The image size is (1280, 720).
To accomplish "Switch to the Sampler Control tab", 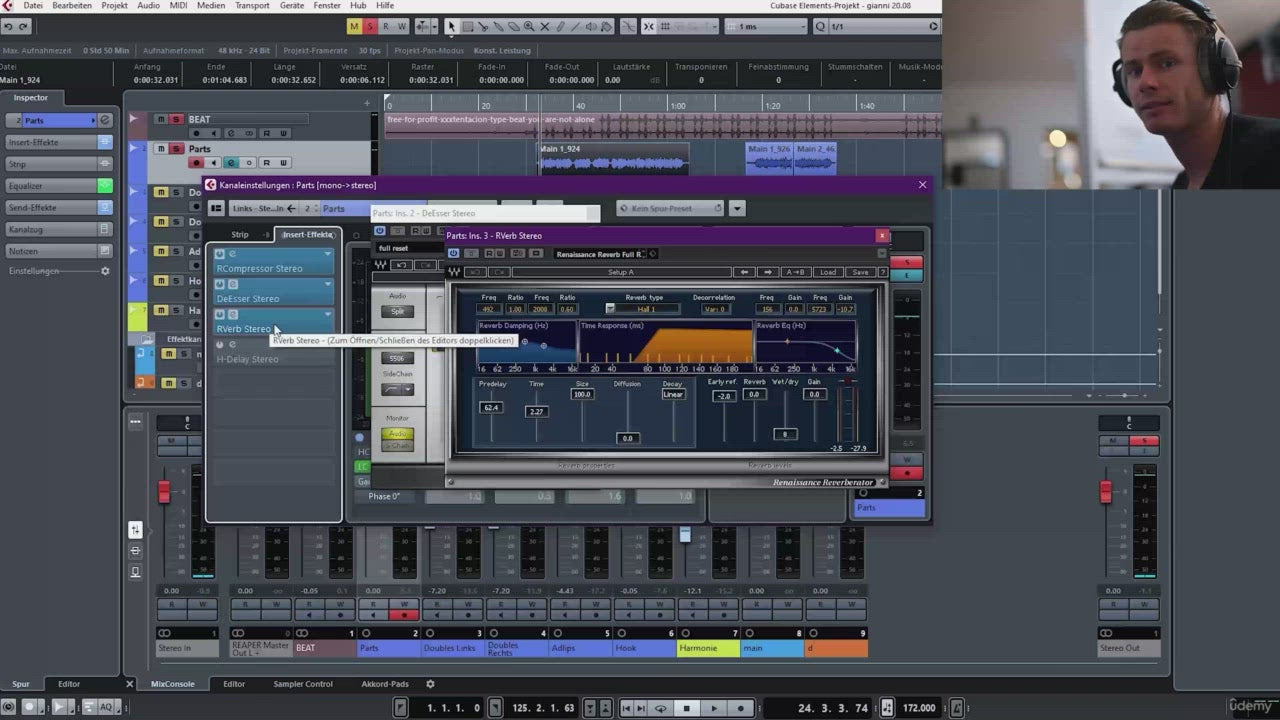I will point(303,684).
